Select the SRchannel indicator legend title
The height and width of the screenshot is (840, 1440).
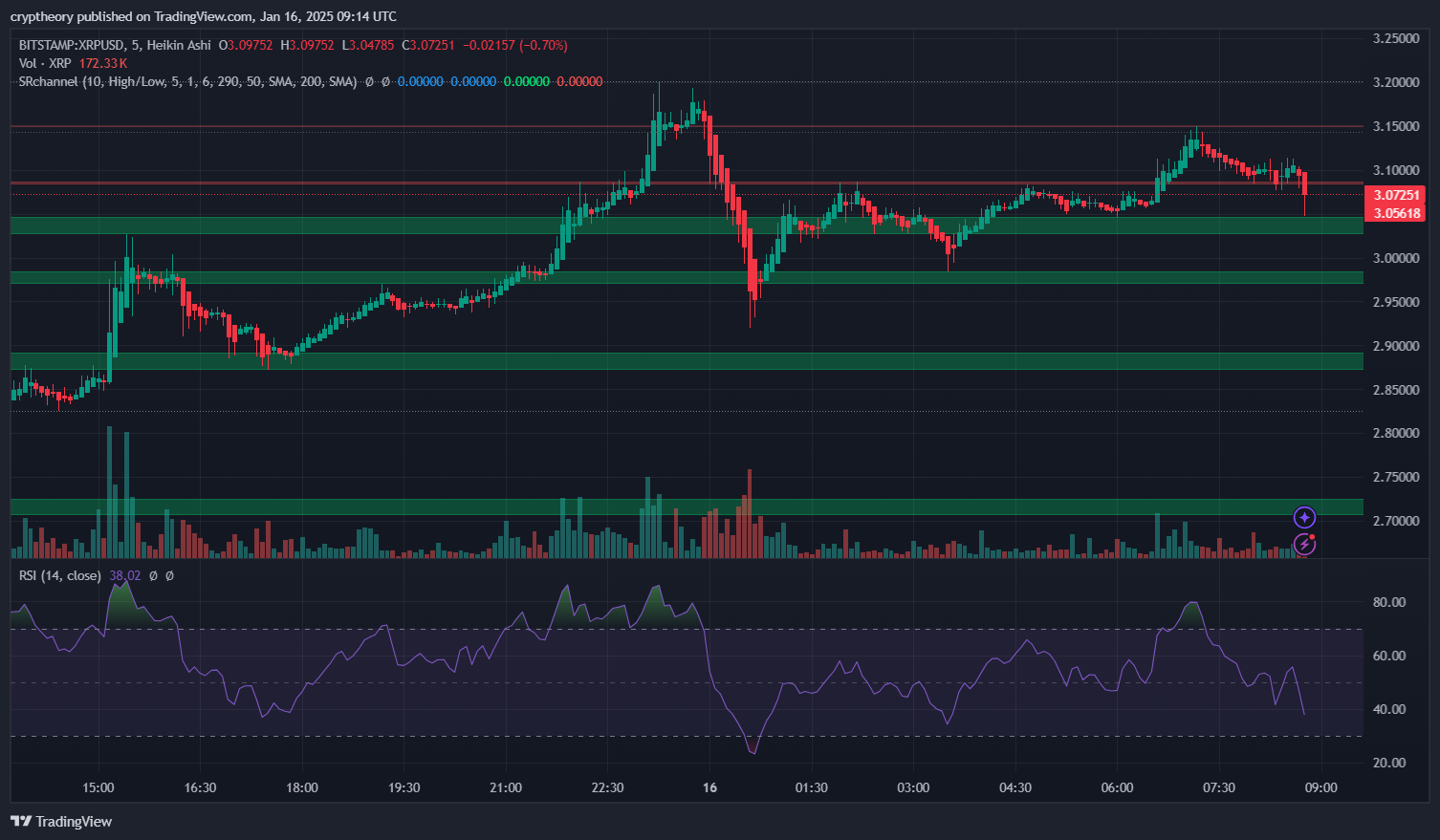click(x=188, y=81)
